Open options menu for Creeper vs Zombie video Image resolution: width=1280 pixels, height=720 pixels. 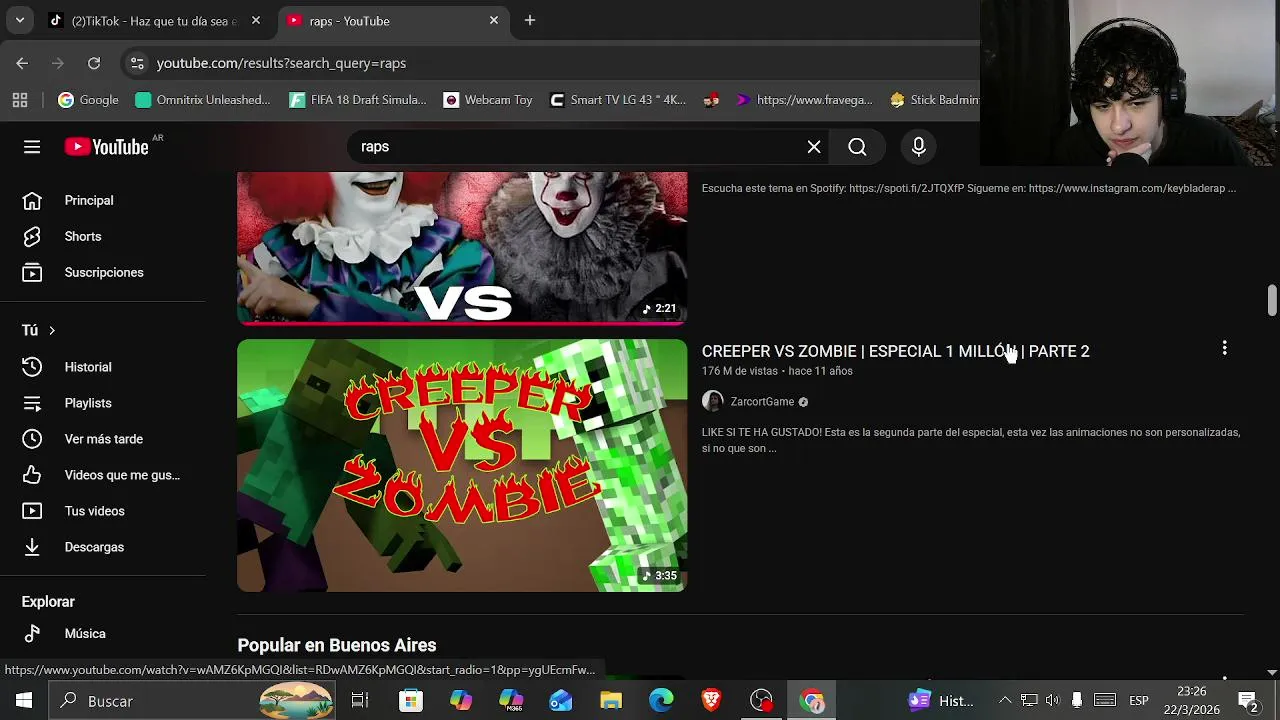tap(1224, 348)
